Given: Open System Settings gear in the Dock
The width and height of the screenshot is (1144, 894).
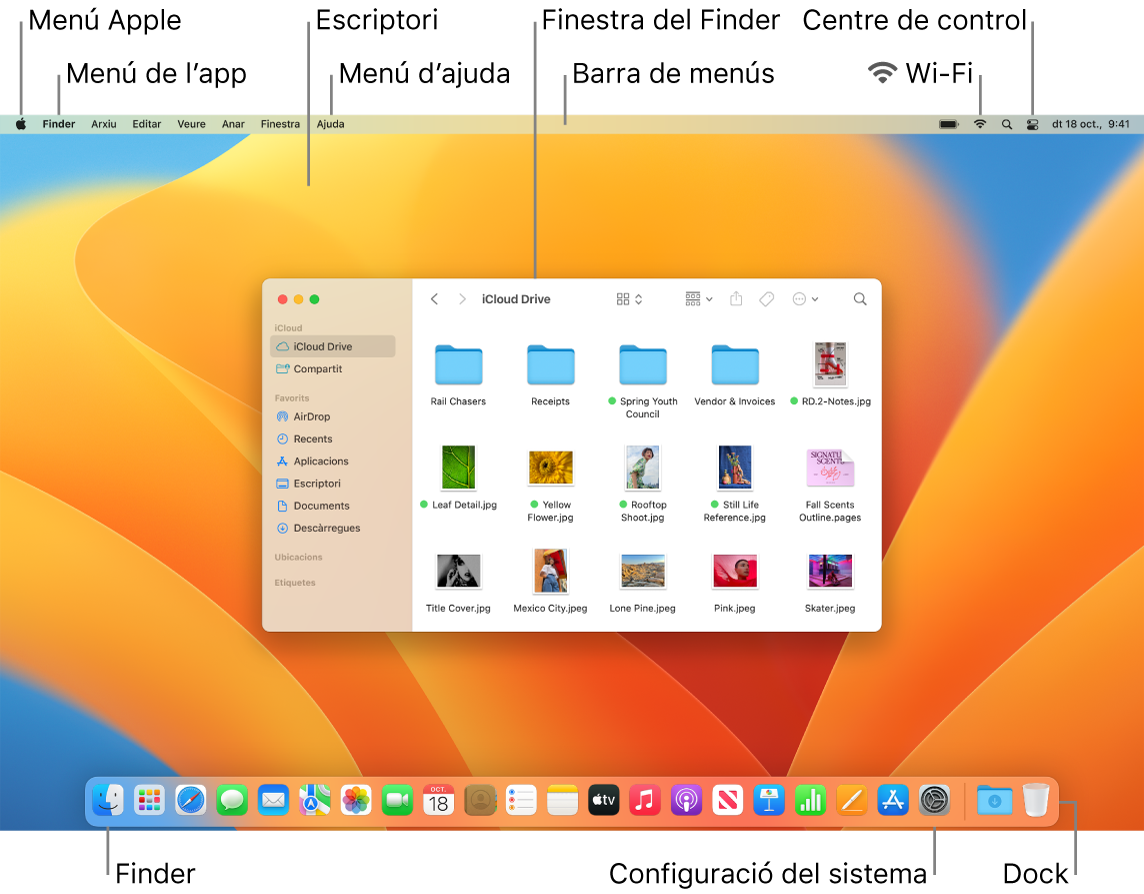Looking at the screenshot, I should [x=935, y=801].
